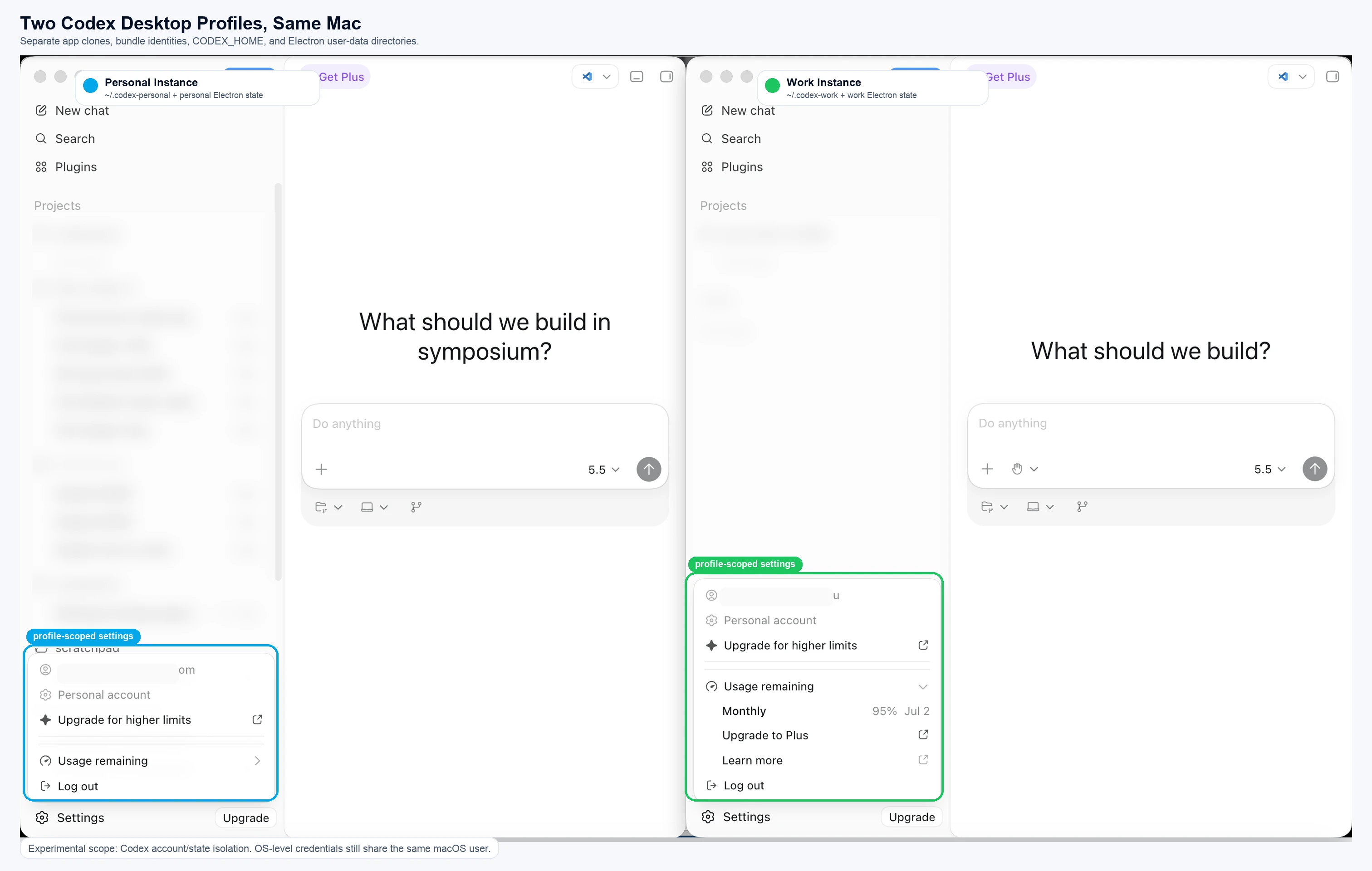Choose 'Personal account' in Personal instance menu

151,695
